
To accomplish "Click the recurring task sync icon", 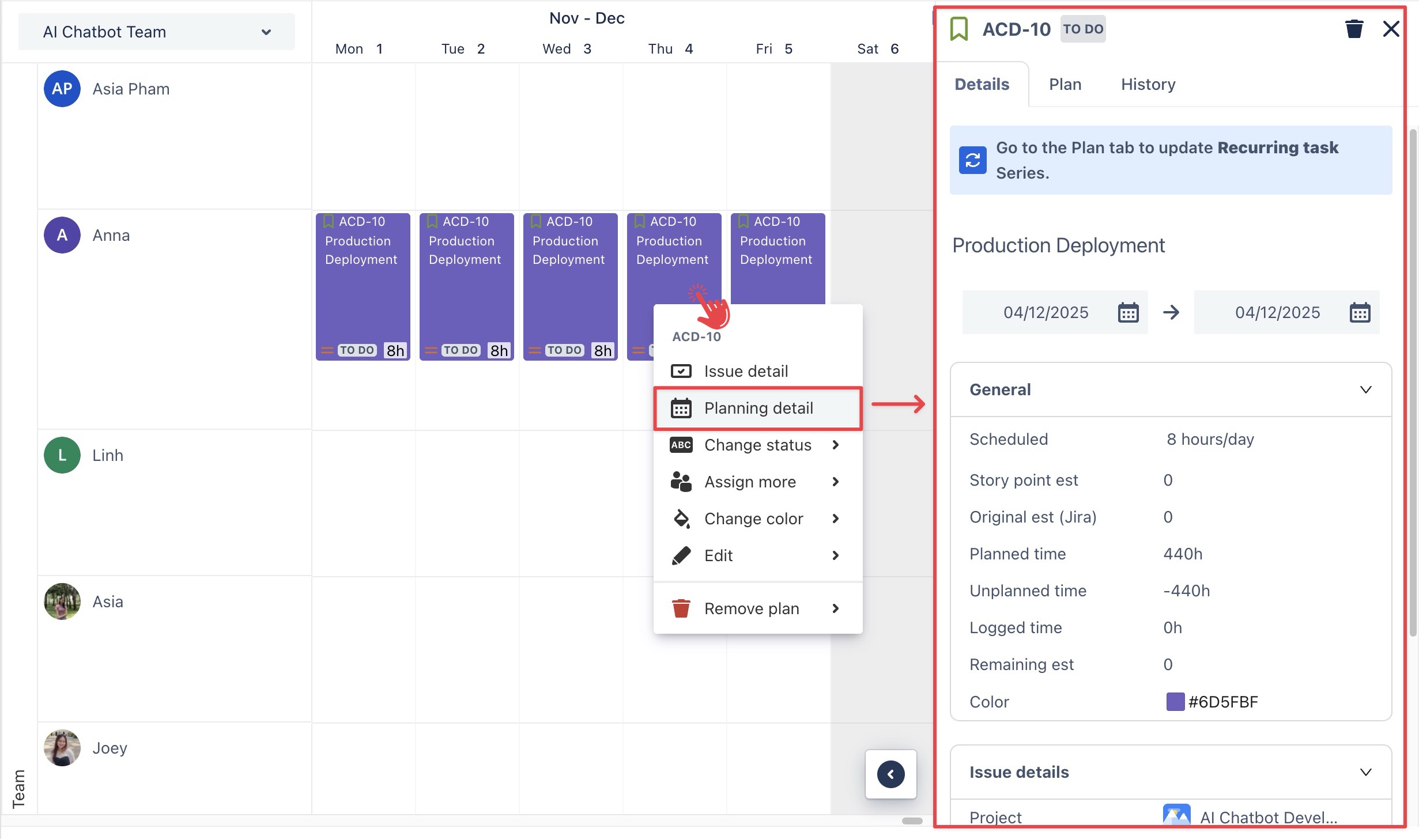I will pyautogui.click(x=972, y=160).
